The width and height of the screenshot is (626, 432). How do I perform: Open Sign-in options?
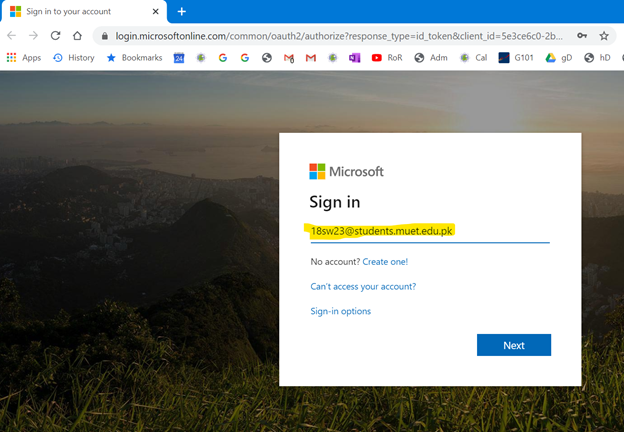(341, 311)
